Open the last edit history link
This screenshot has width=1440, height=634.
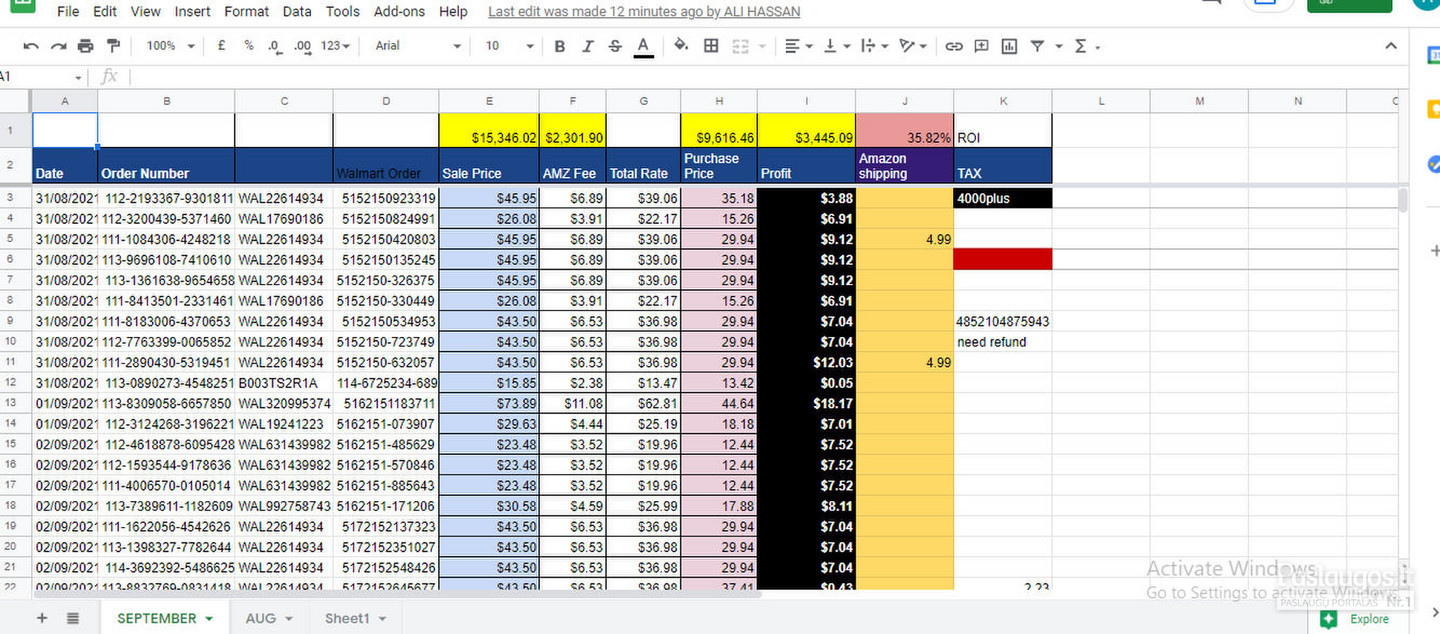pyautogui.click(x=644, y=12)
